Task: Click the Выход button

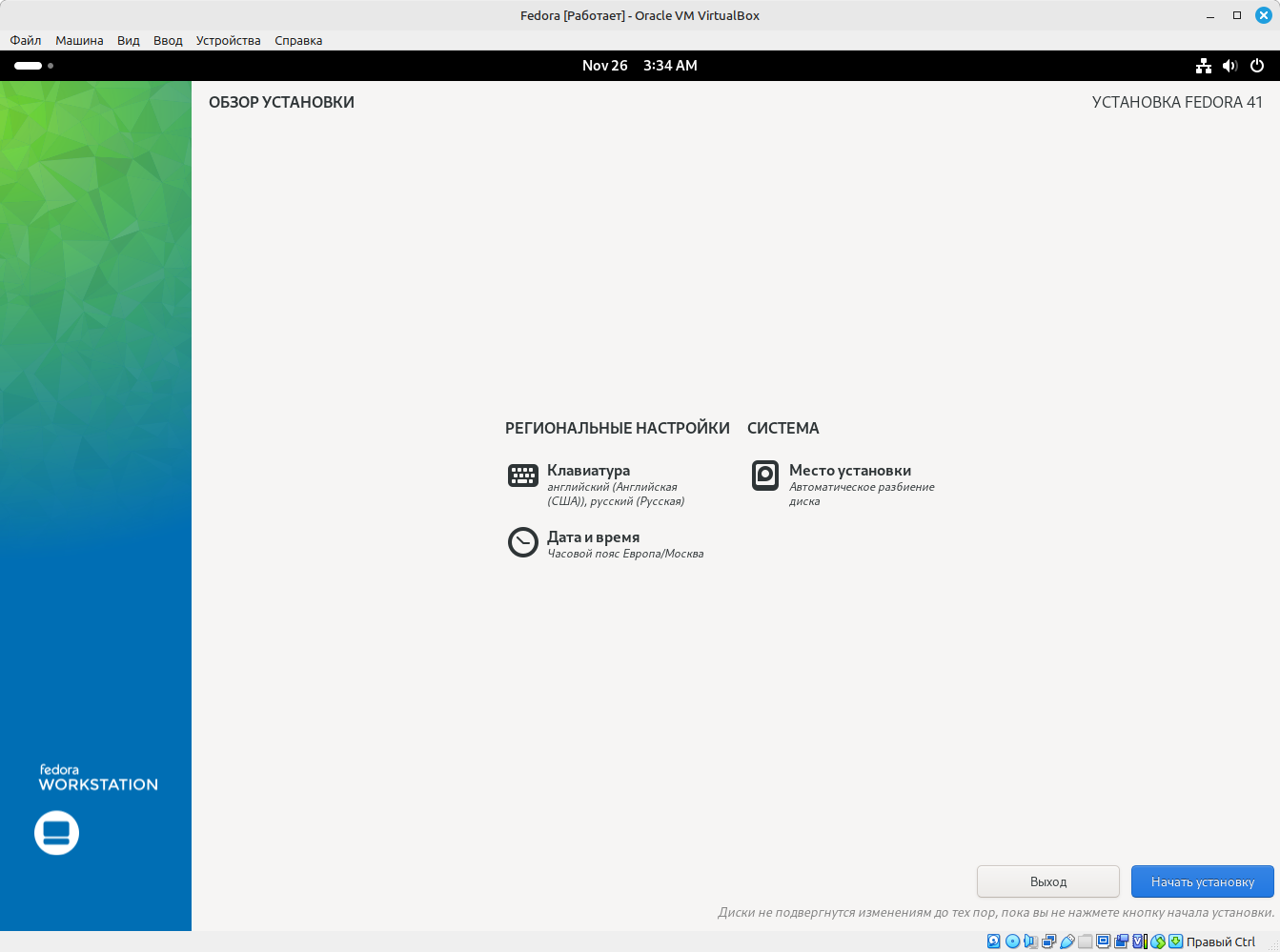Action: click(1048, 881)
